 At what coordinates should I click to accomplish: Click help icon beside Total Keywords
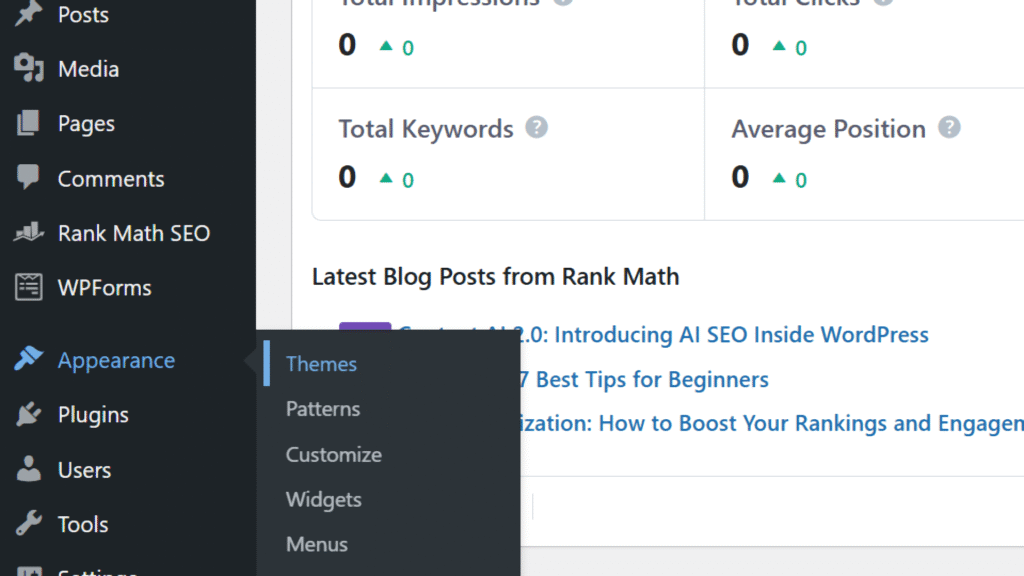537,128
